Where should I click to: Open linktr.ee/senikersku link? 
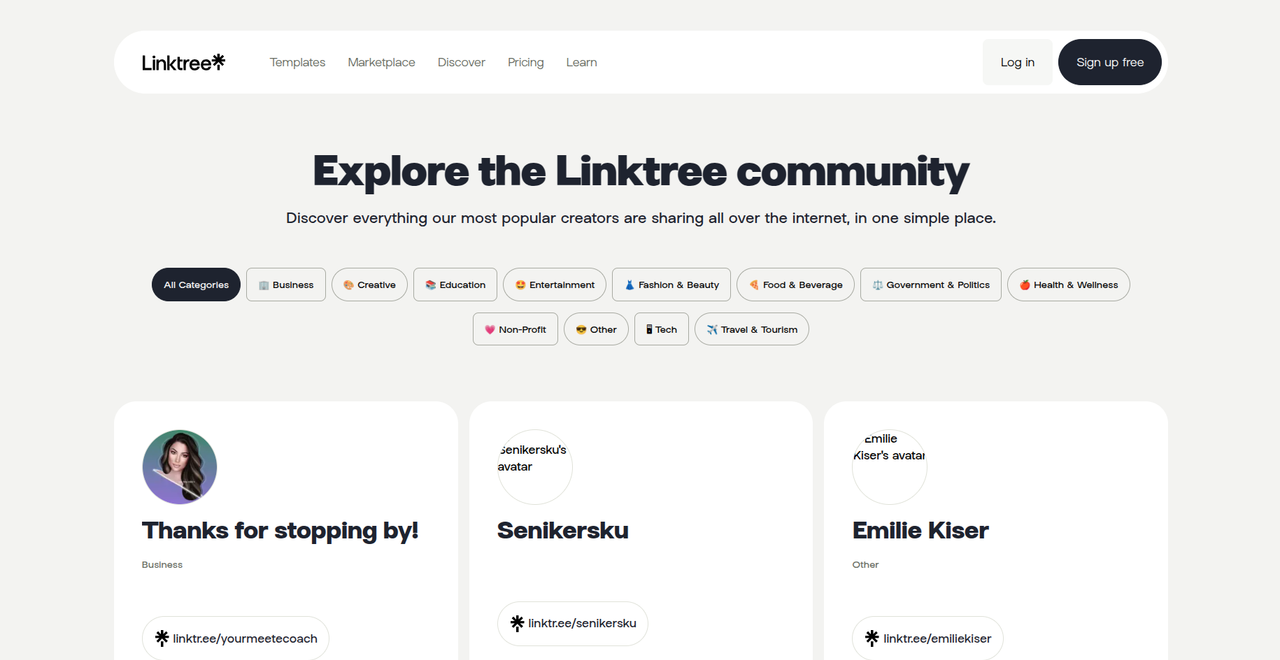pyautogui.click(x=573, y=623)
